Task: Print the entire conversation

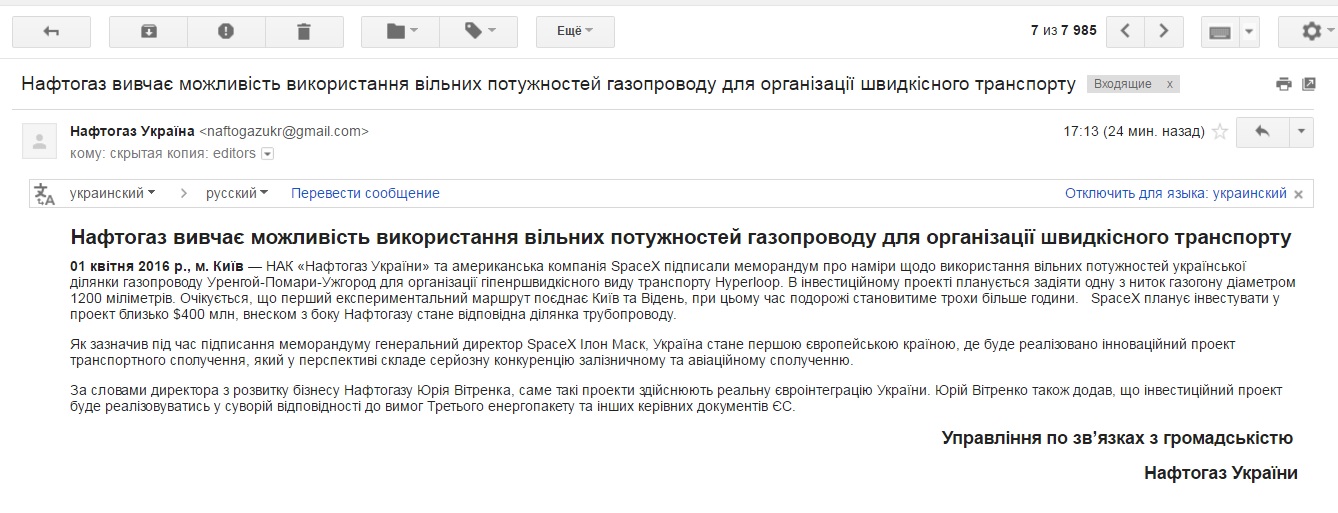Action: [1284, 85]
